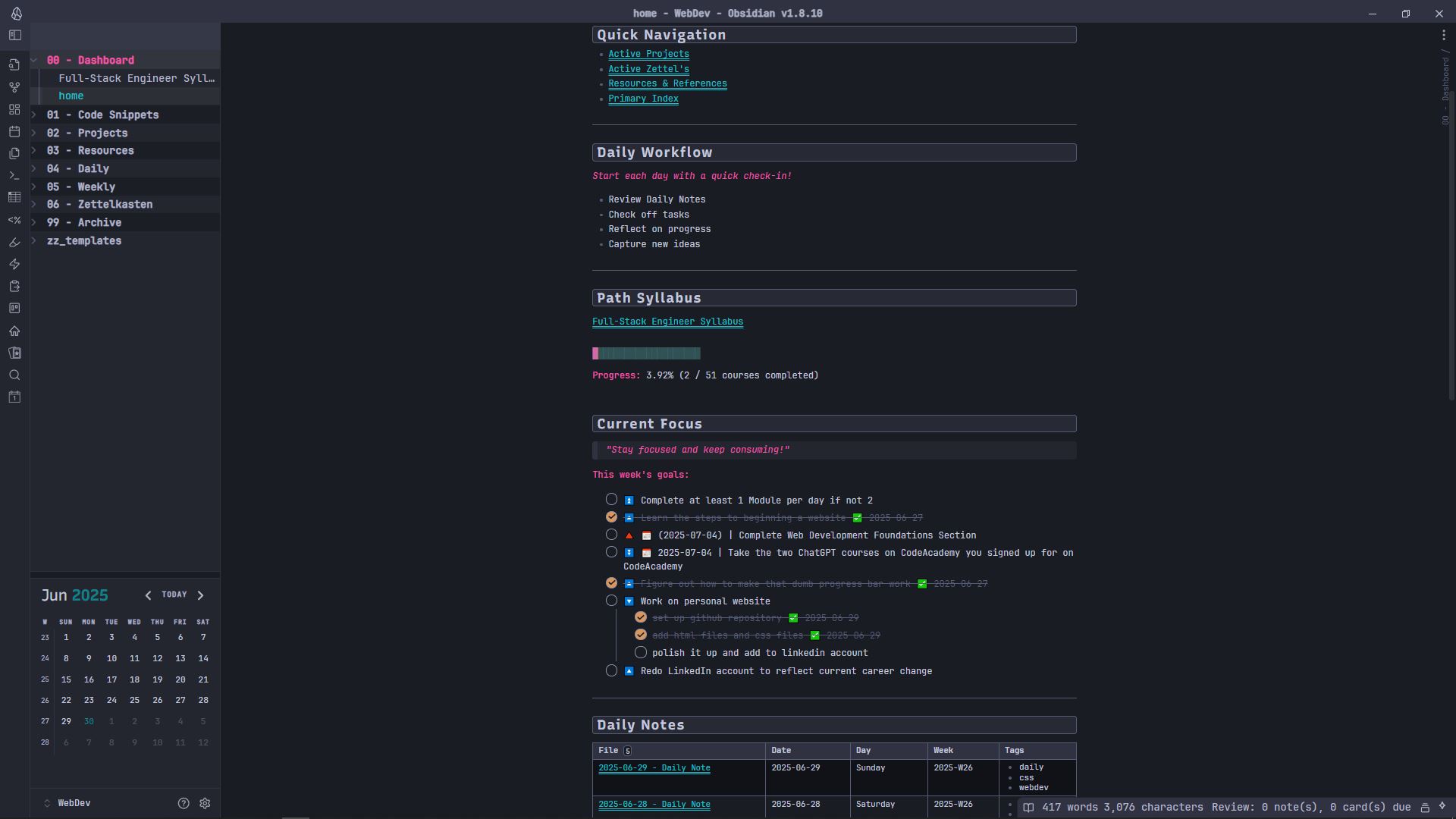Uncheck 'Learn the steps to beginning a website'
This screenshot has height=819, width=1456.
tap(611, 516)
